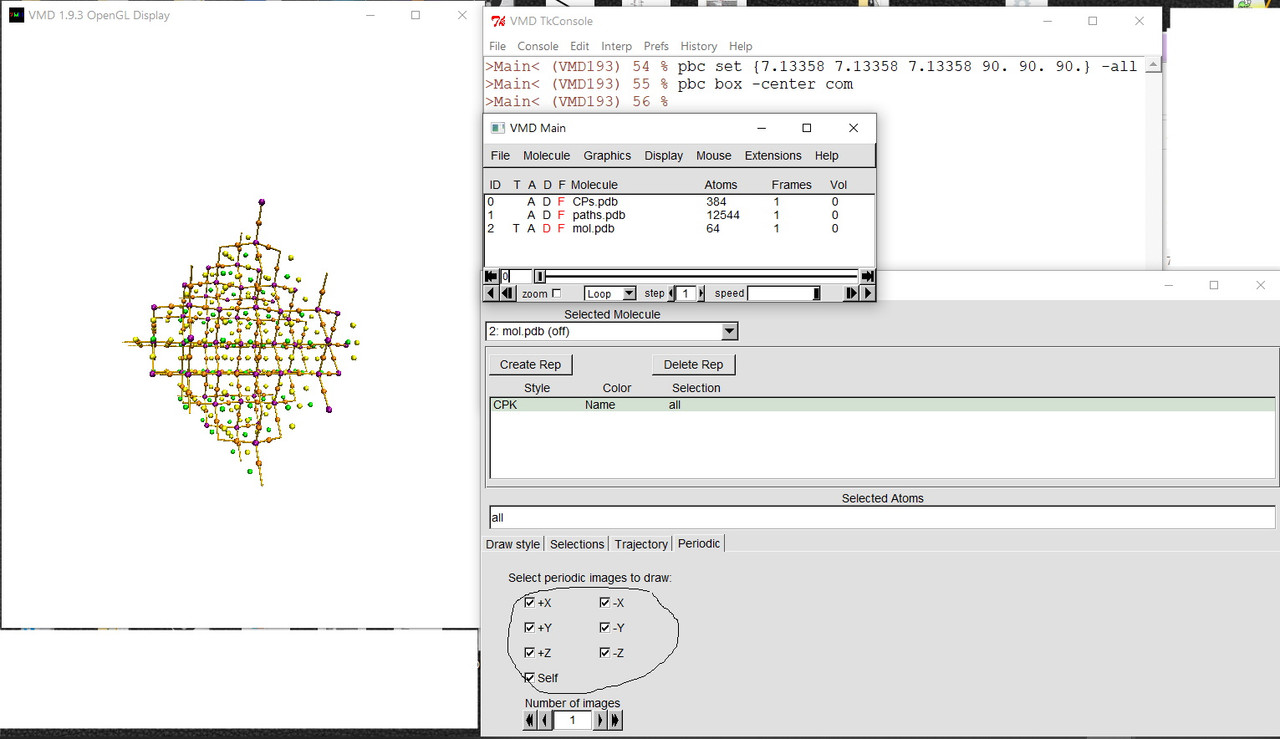Toggle the Self periodic image checkbox
Viewport: 1280px width, 739px height.
(x=529, y=677)
